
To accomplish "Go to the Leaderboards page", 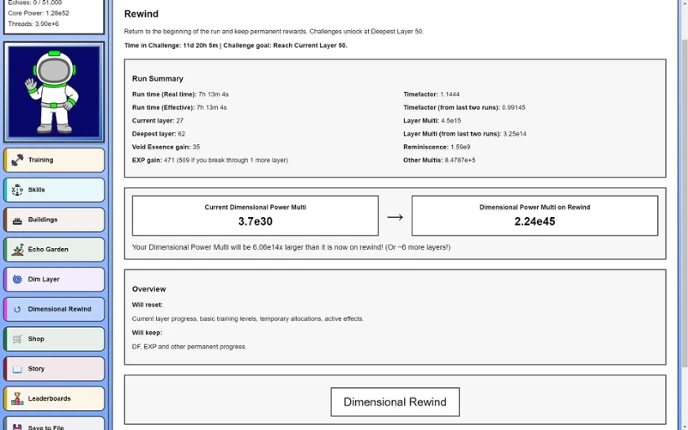I will pyautogui.click(x=54, y=398).
